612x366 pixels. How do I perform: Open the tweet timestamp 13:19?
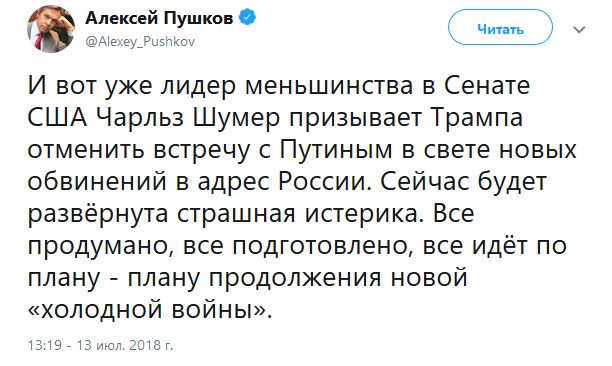(x=45, y=345)
